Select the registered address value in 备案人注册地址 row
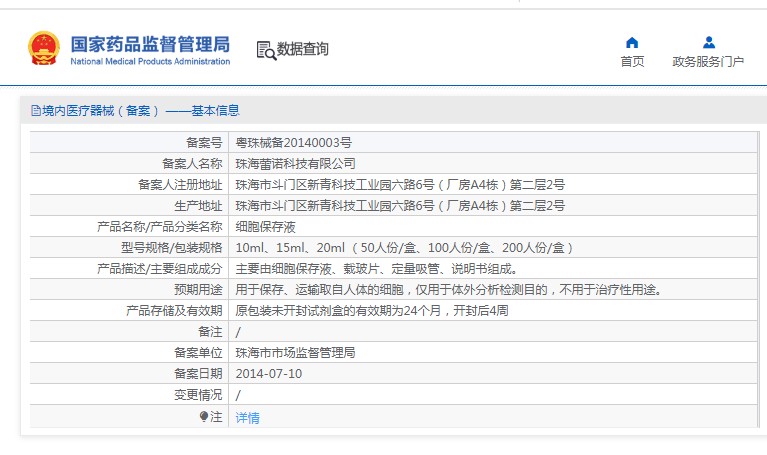Viewport: 767px width, 455px height. [x=400, y=185]
